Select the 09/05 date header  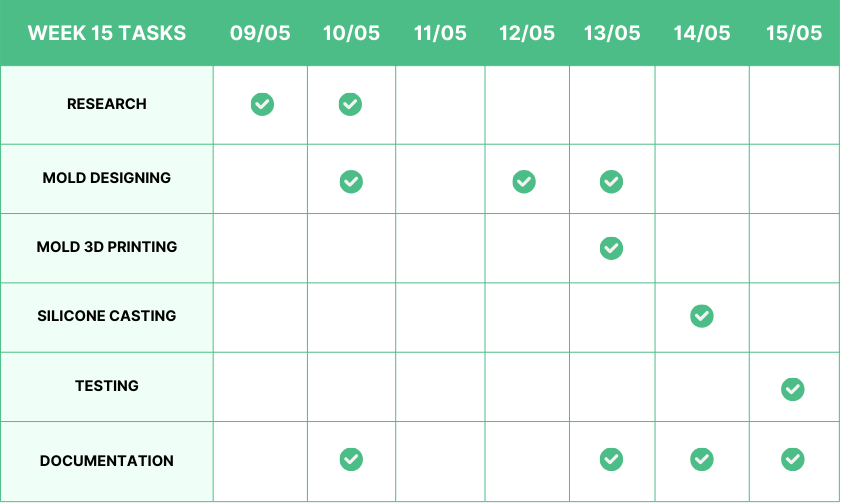point(260,33)
